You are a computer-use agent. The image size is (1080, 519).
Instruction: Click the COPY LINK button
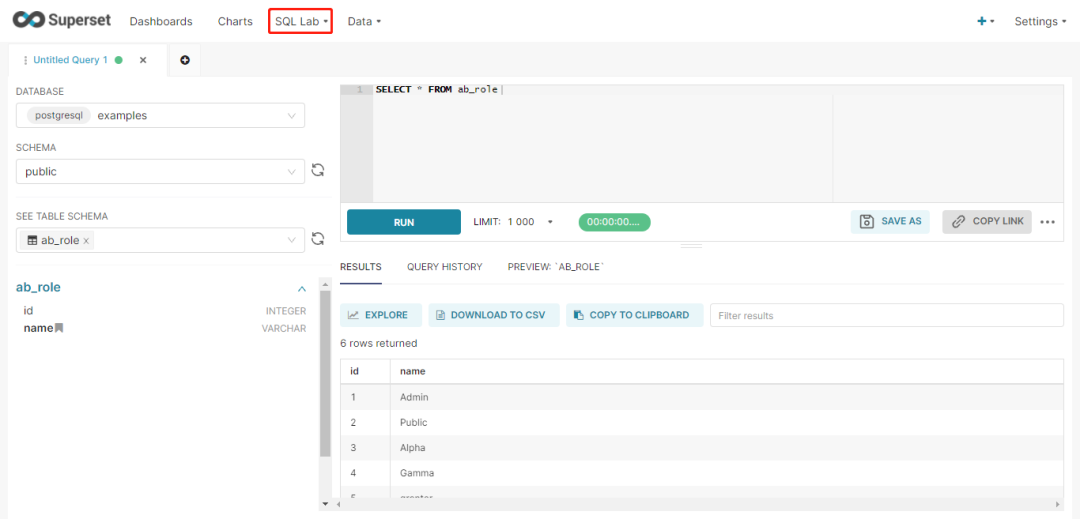(987, 222)
